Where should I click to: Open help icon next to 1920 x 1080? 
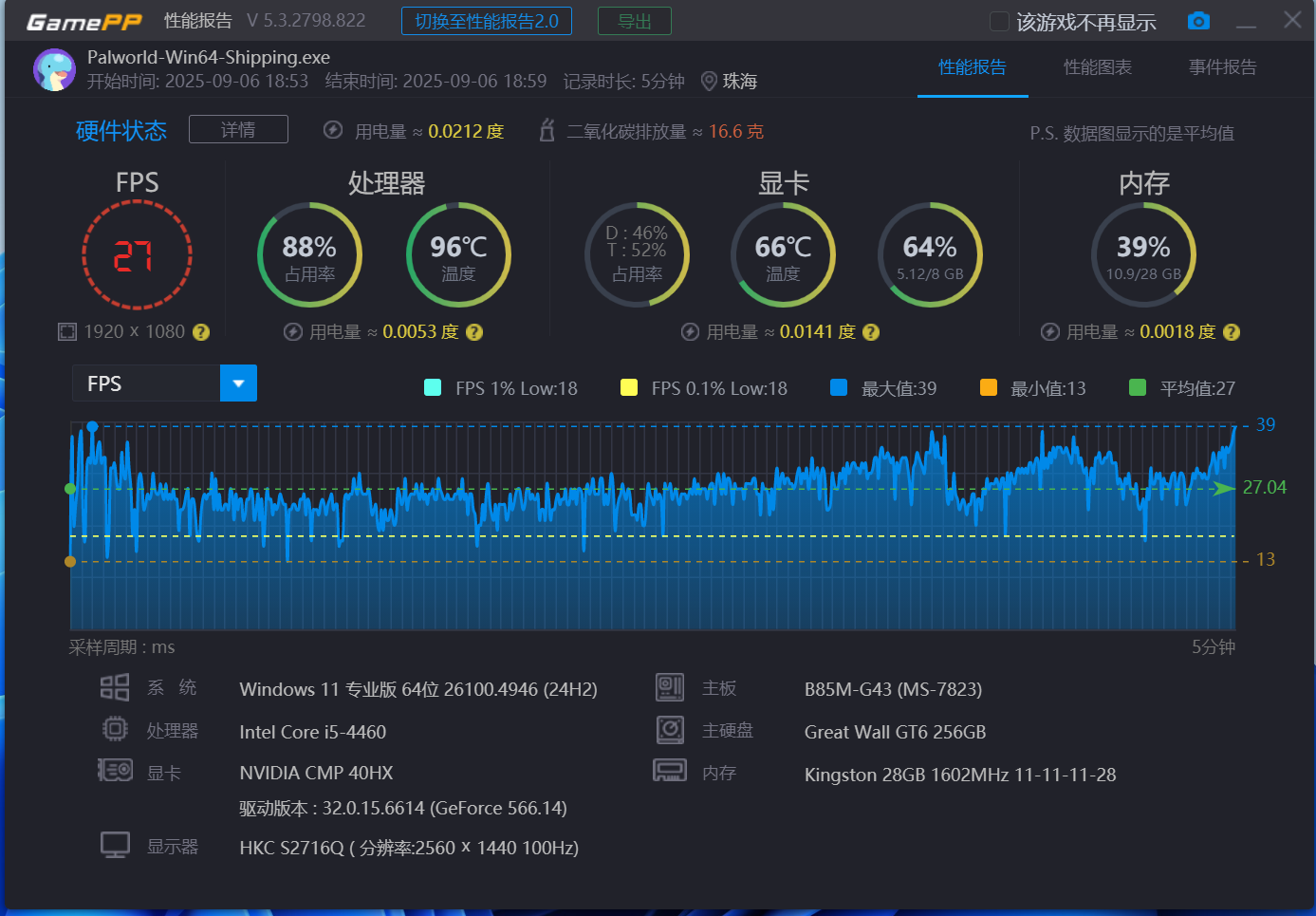[x=201, y=332]
